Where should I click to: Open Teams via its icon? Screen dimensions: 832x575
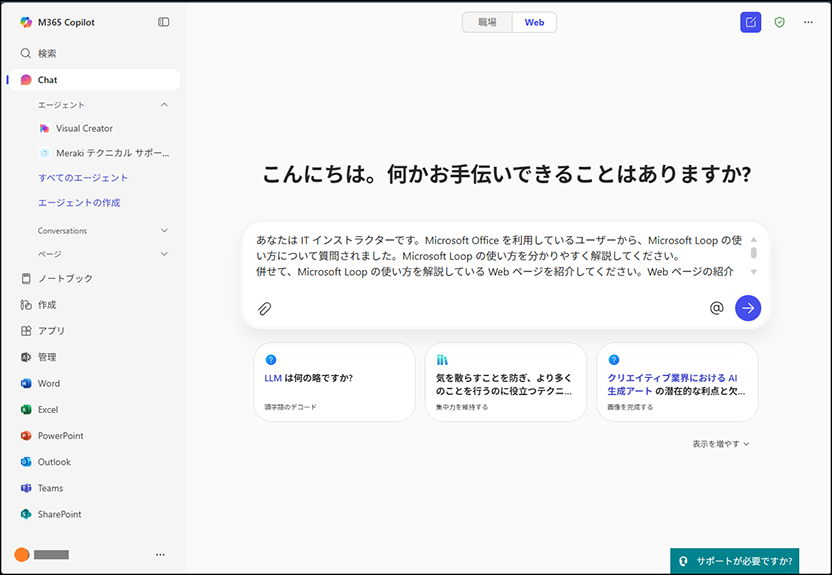26,488
